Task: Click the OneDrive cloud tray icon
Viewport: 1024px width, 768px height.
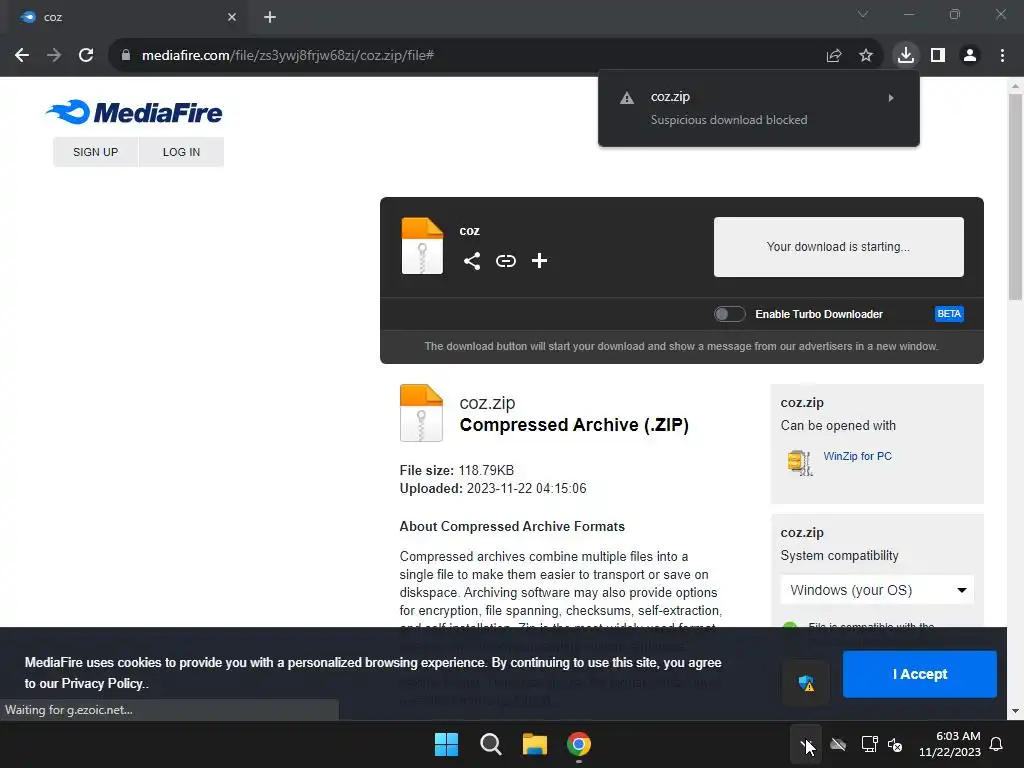Action: 838,744
